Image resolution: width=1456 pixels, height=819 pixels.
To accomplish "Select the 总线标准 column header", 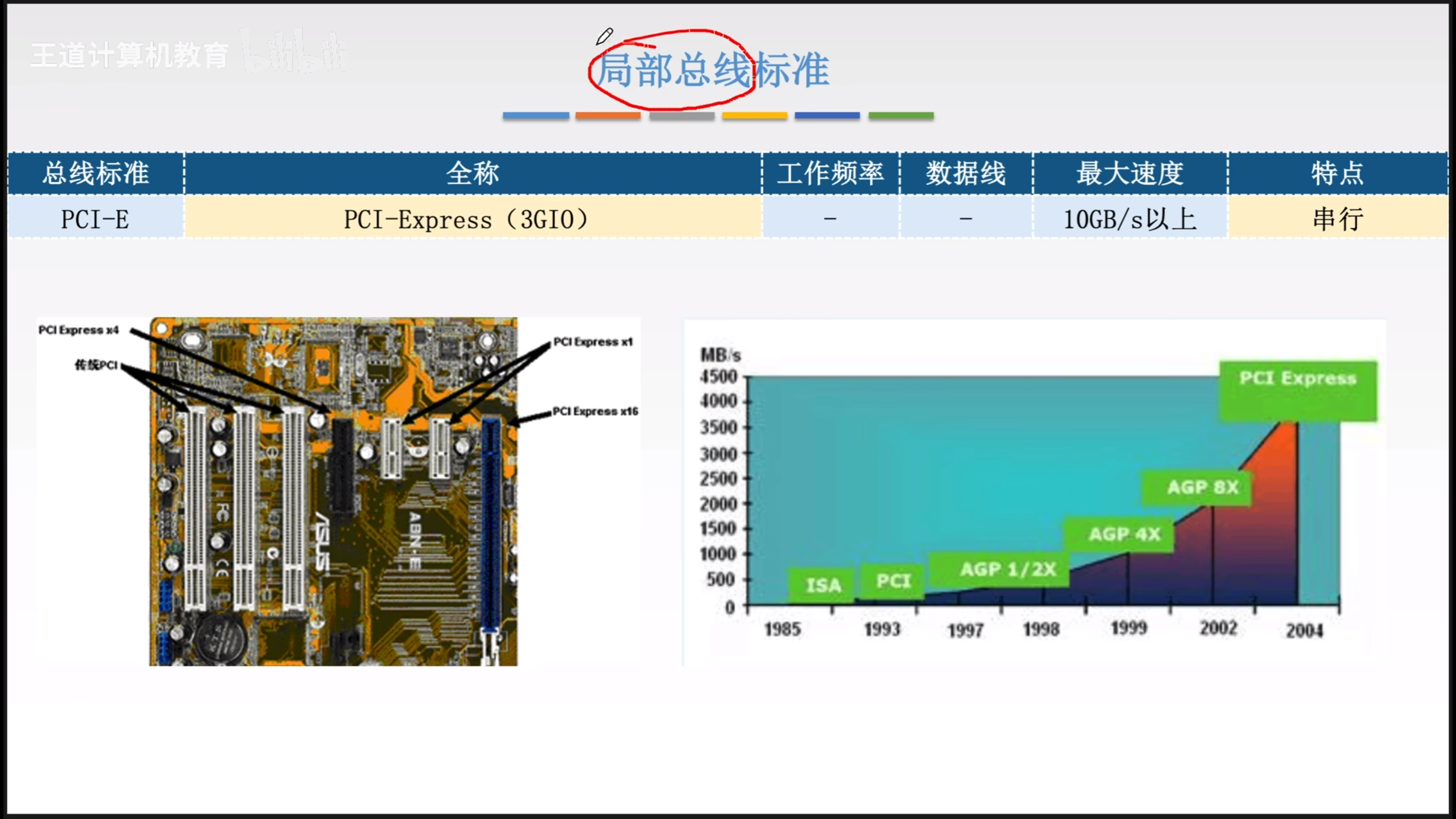I will (x=96, y=173).
